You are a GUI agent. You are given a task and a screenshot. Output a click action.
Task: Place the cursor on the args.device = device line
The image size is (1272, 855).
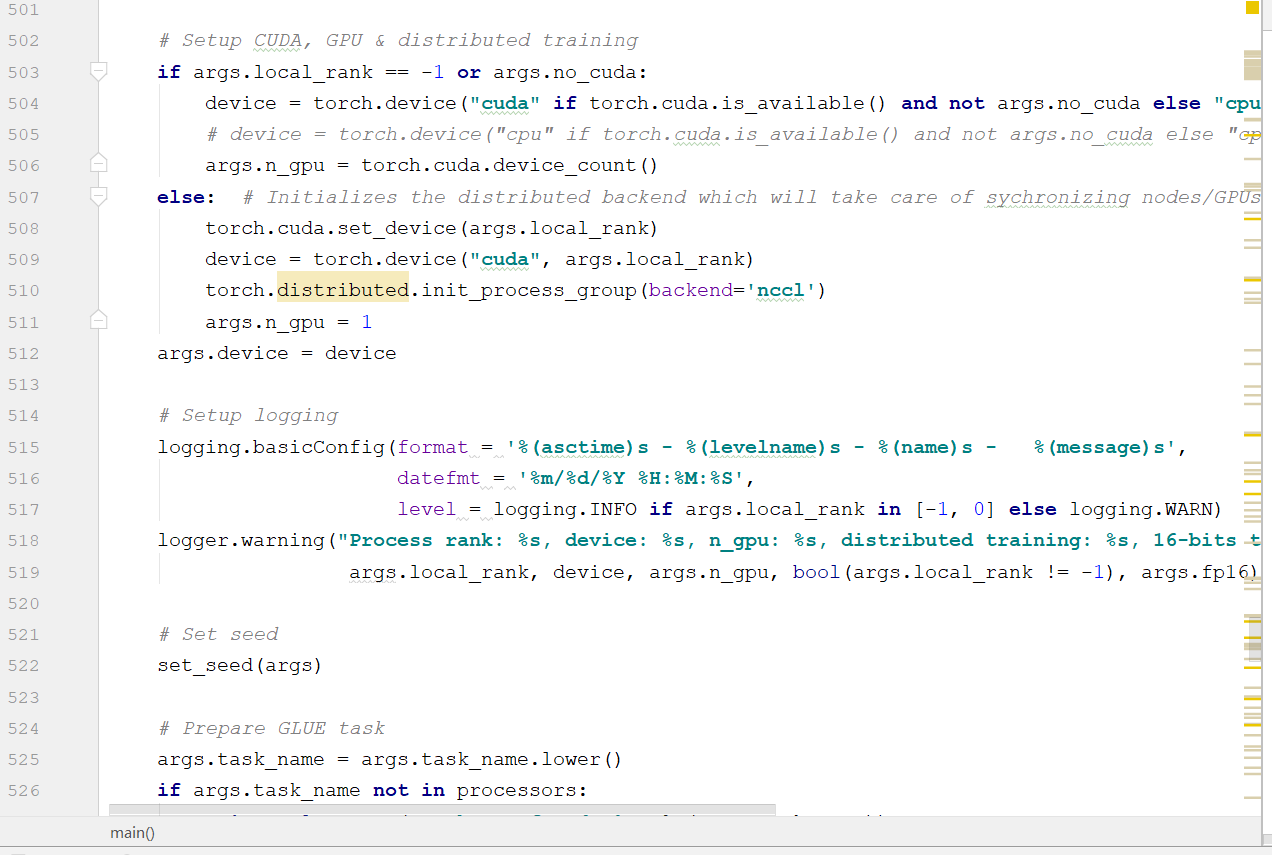coord(277,353)
